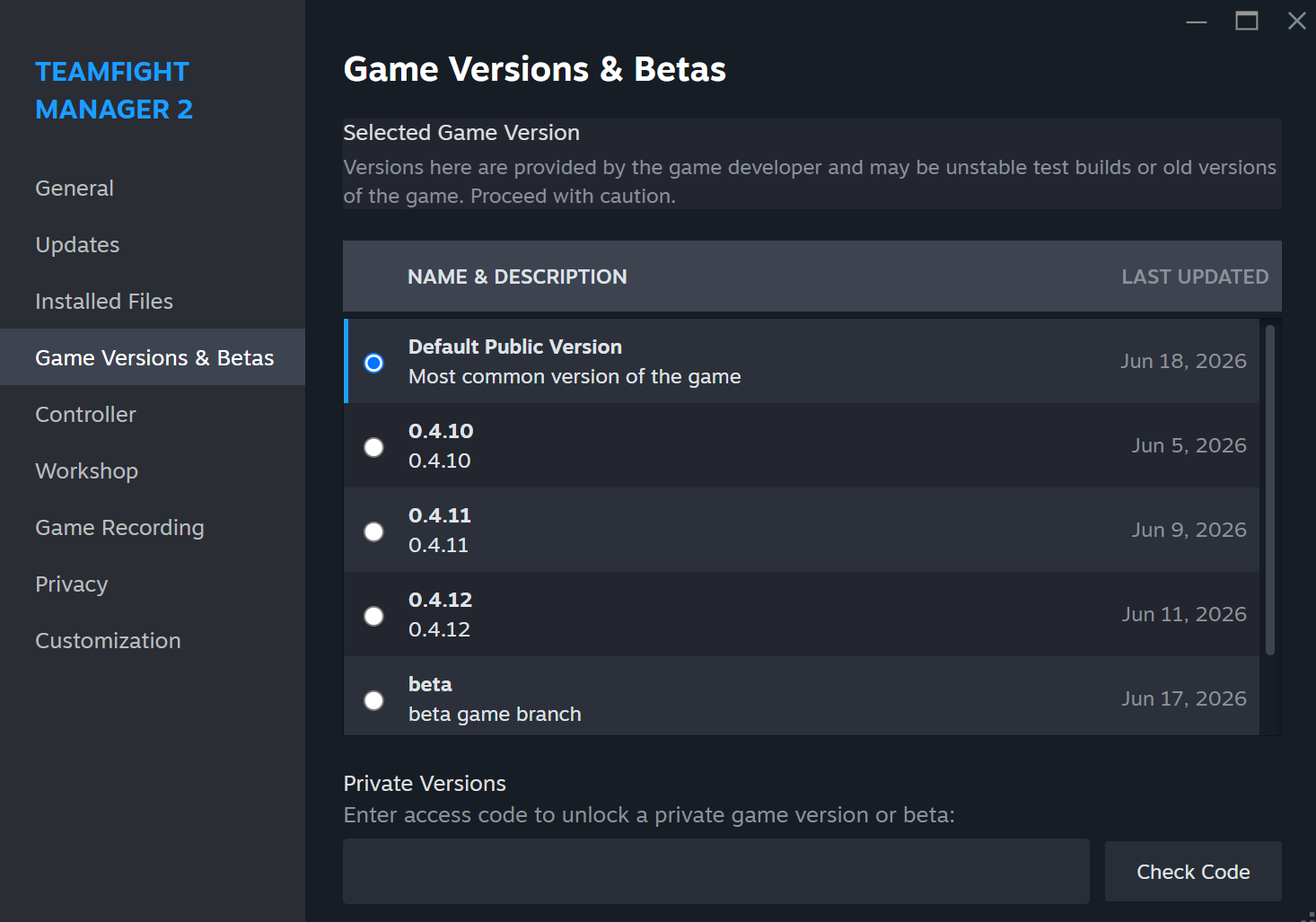
Task: Click the Jun 9, 2026 date
Action: (1189, 530)
